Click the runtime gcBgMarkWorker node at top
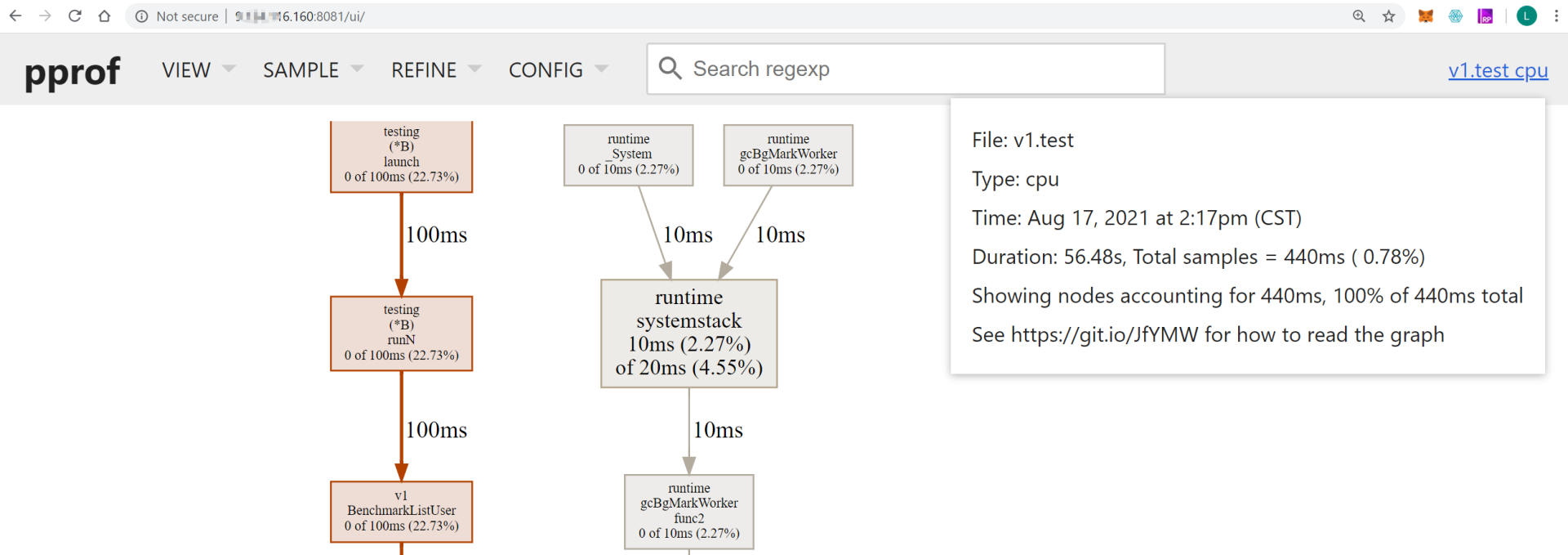The height and width of the screenshot is (555, 1568). (x=788, y=154)
